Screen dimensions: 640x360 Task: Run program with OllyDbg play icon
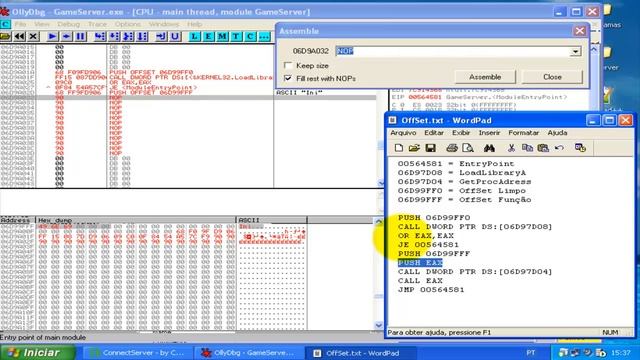pyautogui.click(x=52, y=36)
